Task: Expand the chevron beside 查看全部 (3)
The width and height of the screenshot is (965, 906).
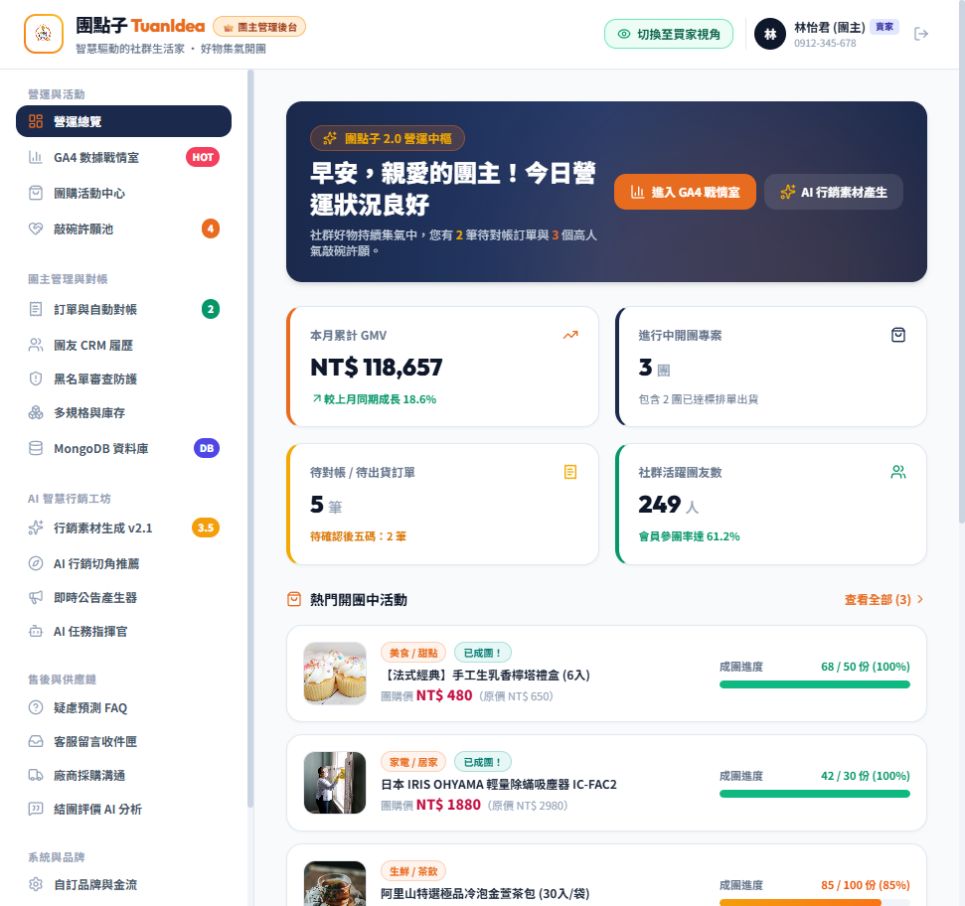Action: click(x=920, y=599)
